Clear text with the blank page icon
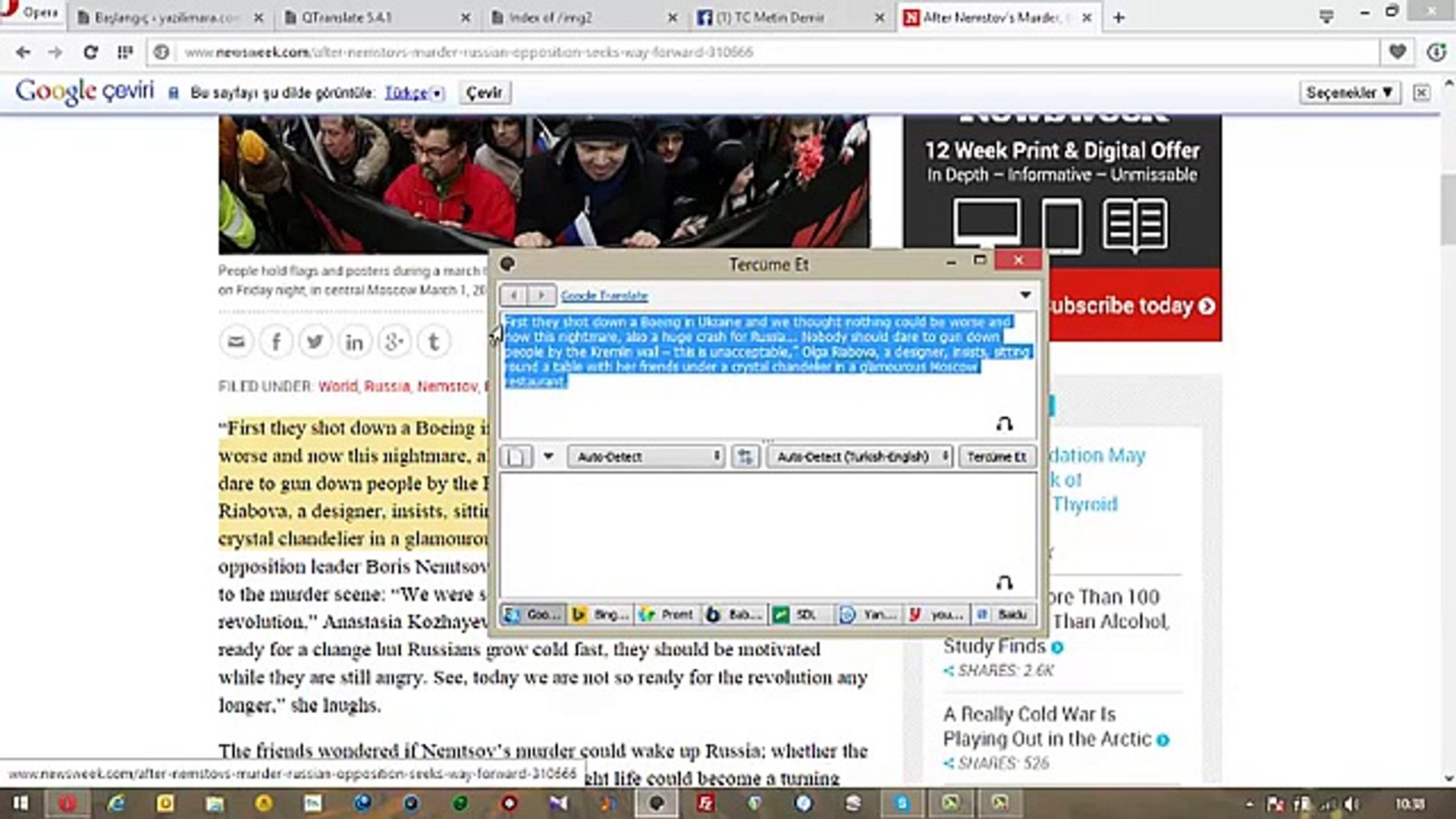Screen dimensions: 1456x819 516,457
